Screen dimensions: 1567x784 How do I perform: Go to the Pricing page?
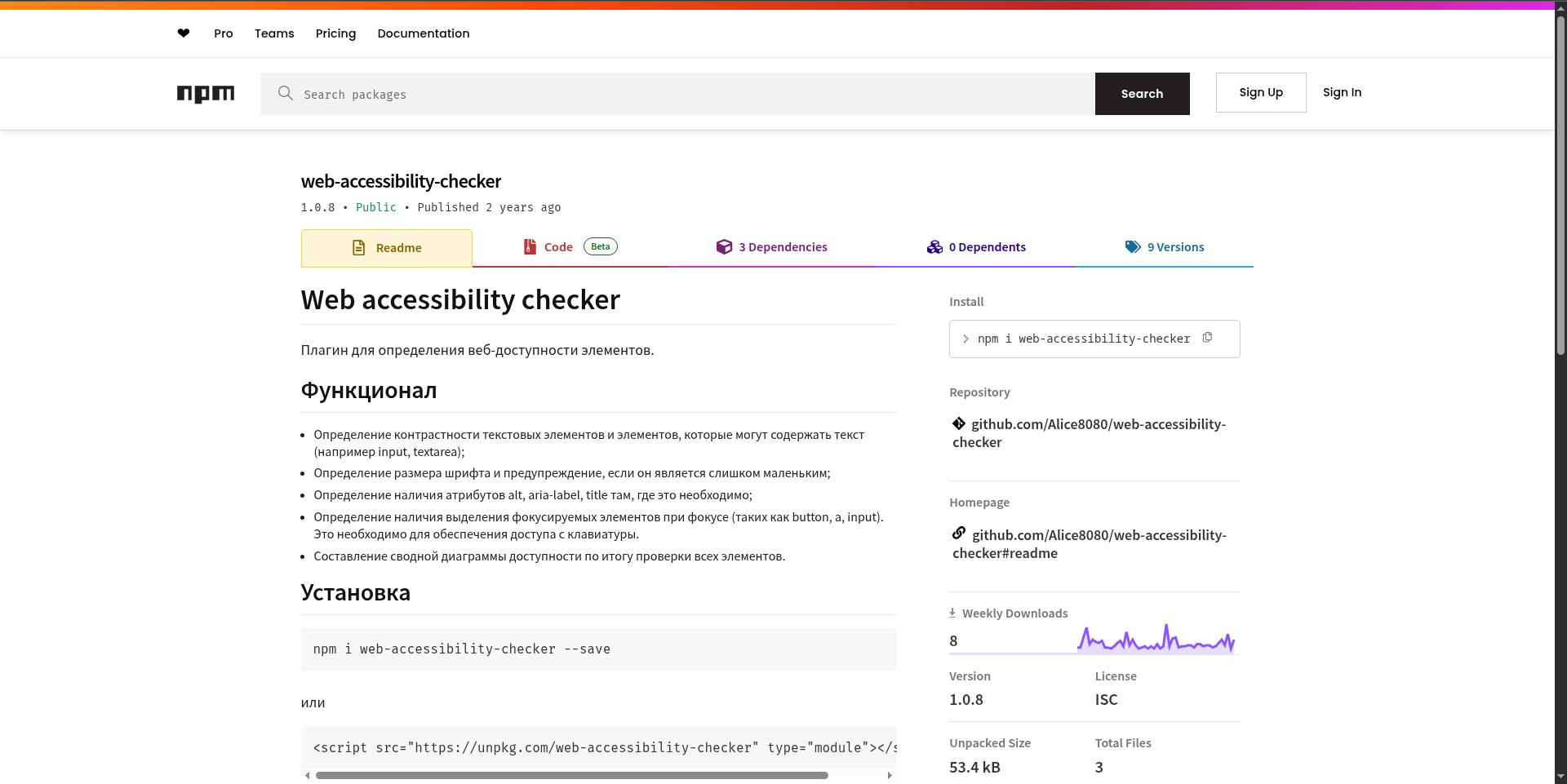pos(336,33)
